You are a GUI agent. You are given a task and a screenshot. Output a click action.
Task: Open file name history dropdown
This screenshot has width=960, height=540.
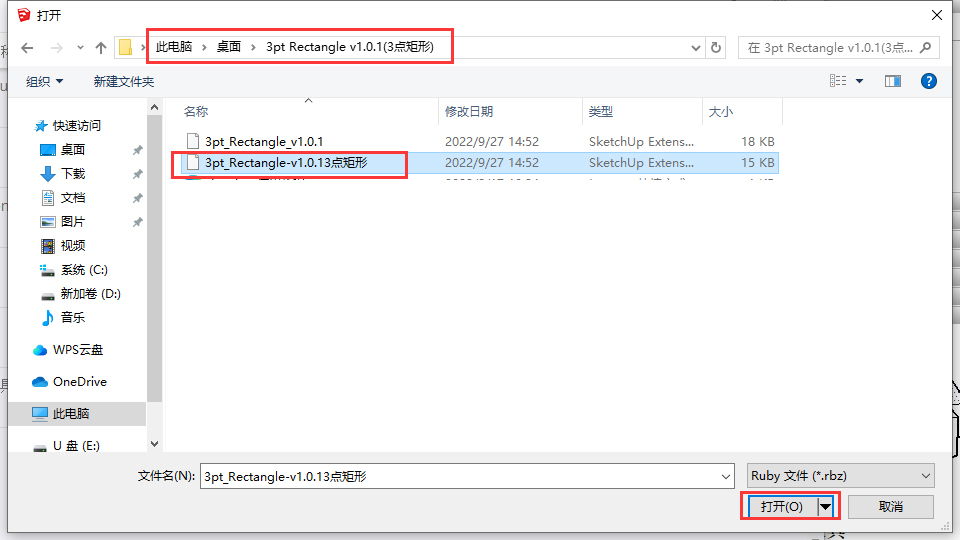click(x=726, y=476)
